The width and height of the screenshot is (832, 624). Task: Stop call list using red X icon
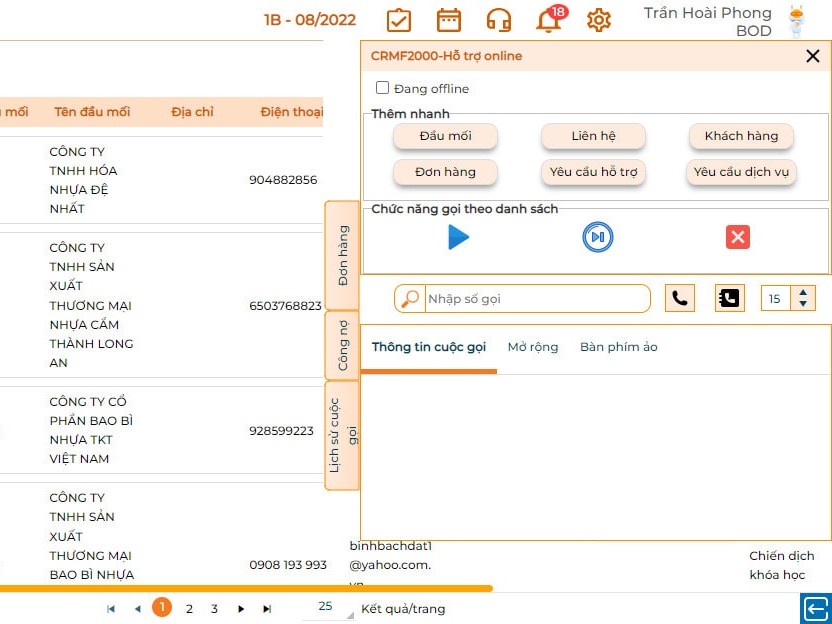click(737, 237)
